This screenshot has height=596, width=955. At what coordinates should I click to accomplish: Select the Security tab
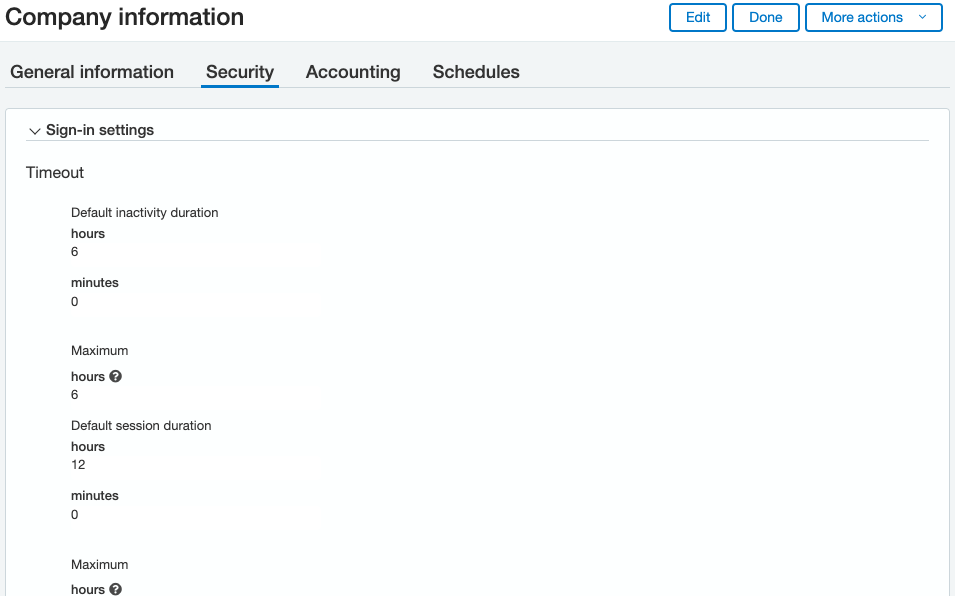[240, 72]
